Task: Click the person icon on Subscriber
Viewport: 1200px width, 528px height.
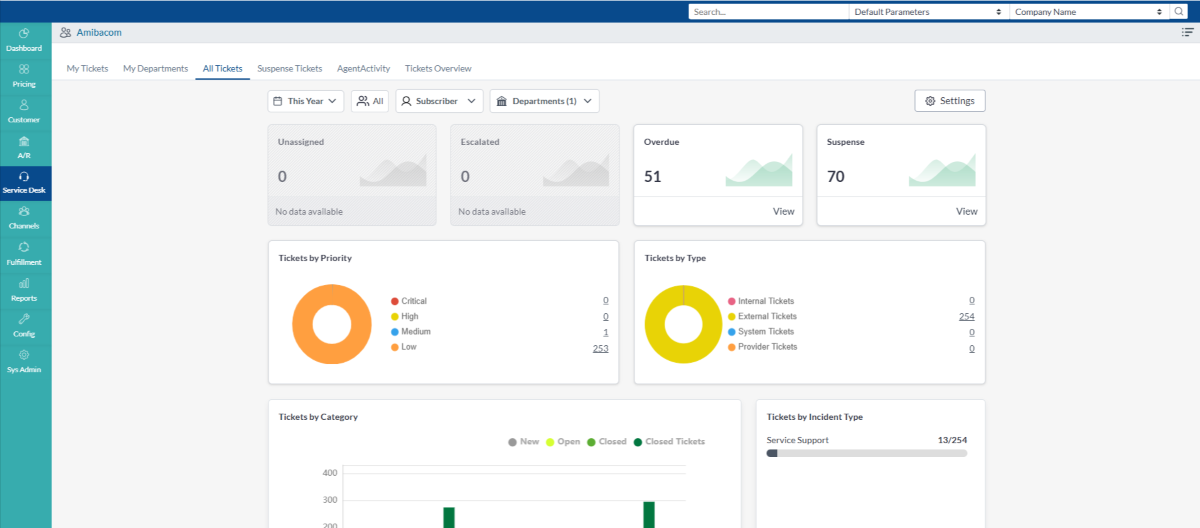Action: 406,101
